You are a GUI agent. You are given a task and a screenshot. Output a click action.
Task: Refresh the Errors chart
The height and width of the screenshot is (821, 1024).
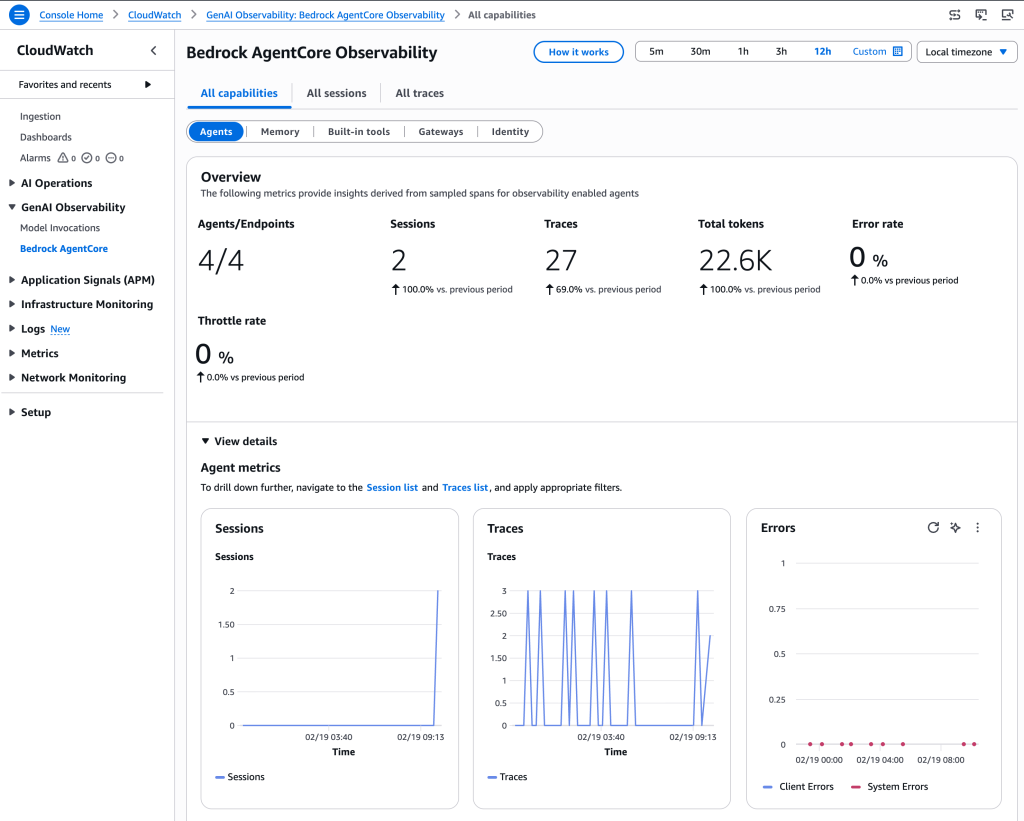(x=933, y=528)
